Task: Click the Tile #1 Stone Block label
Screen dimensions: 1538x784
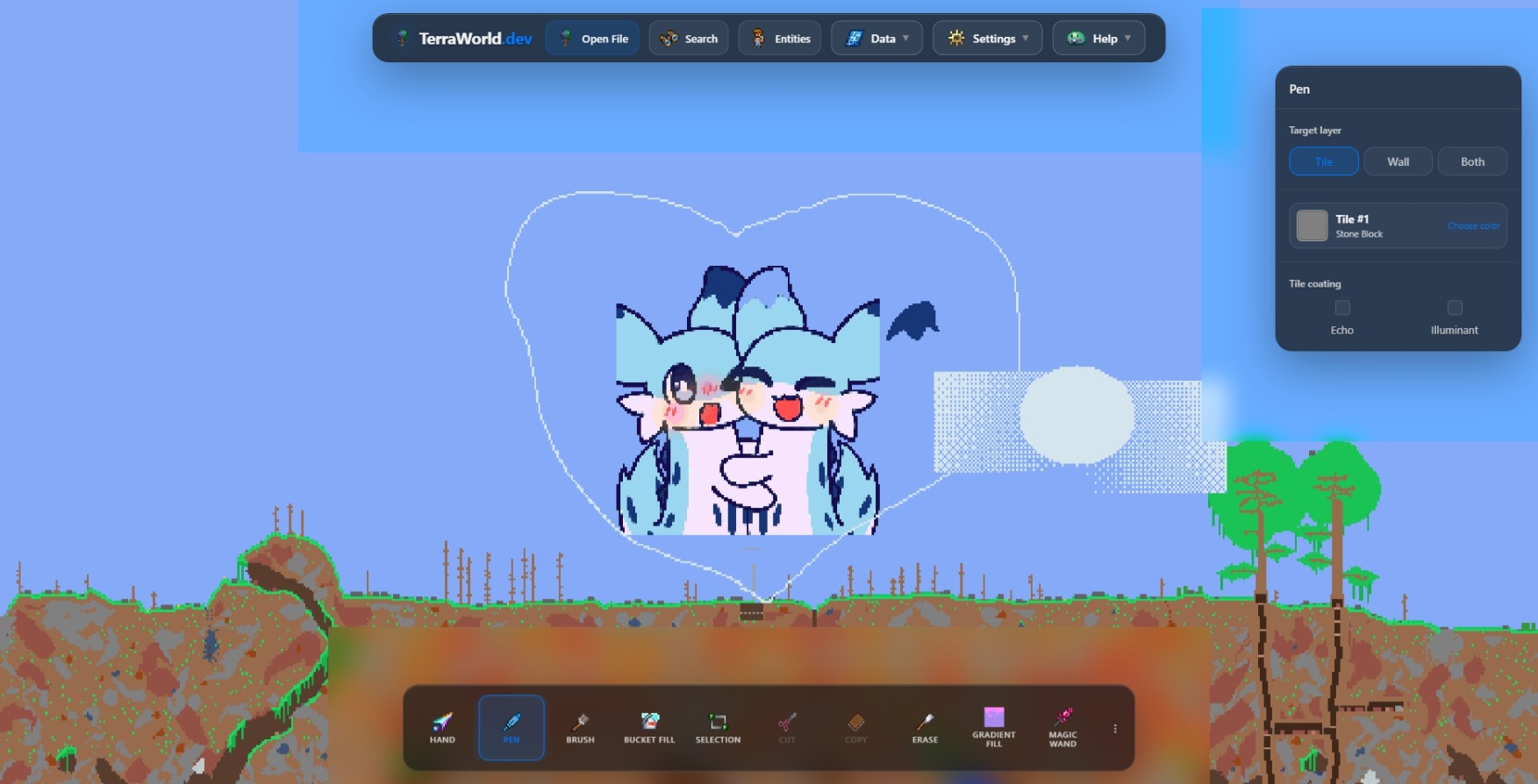Action: [x=1359, y=226]
